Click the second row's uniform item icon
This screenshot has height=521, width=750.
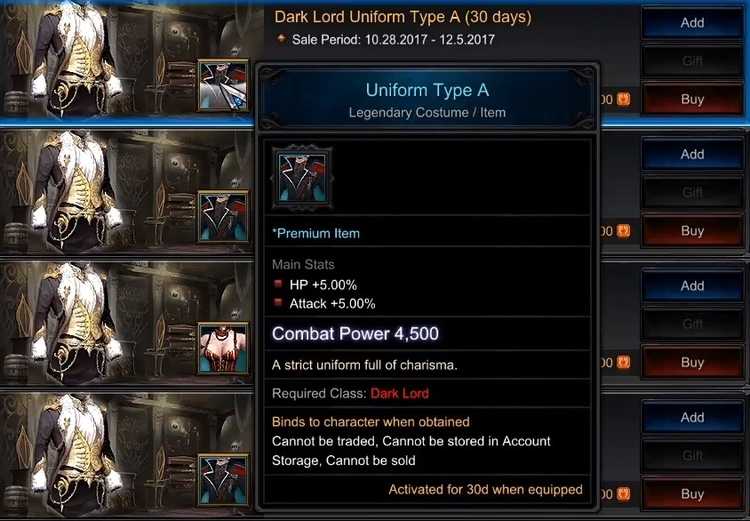click(x=223, y=216)
